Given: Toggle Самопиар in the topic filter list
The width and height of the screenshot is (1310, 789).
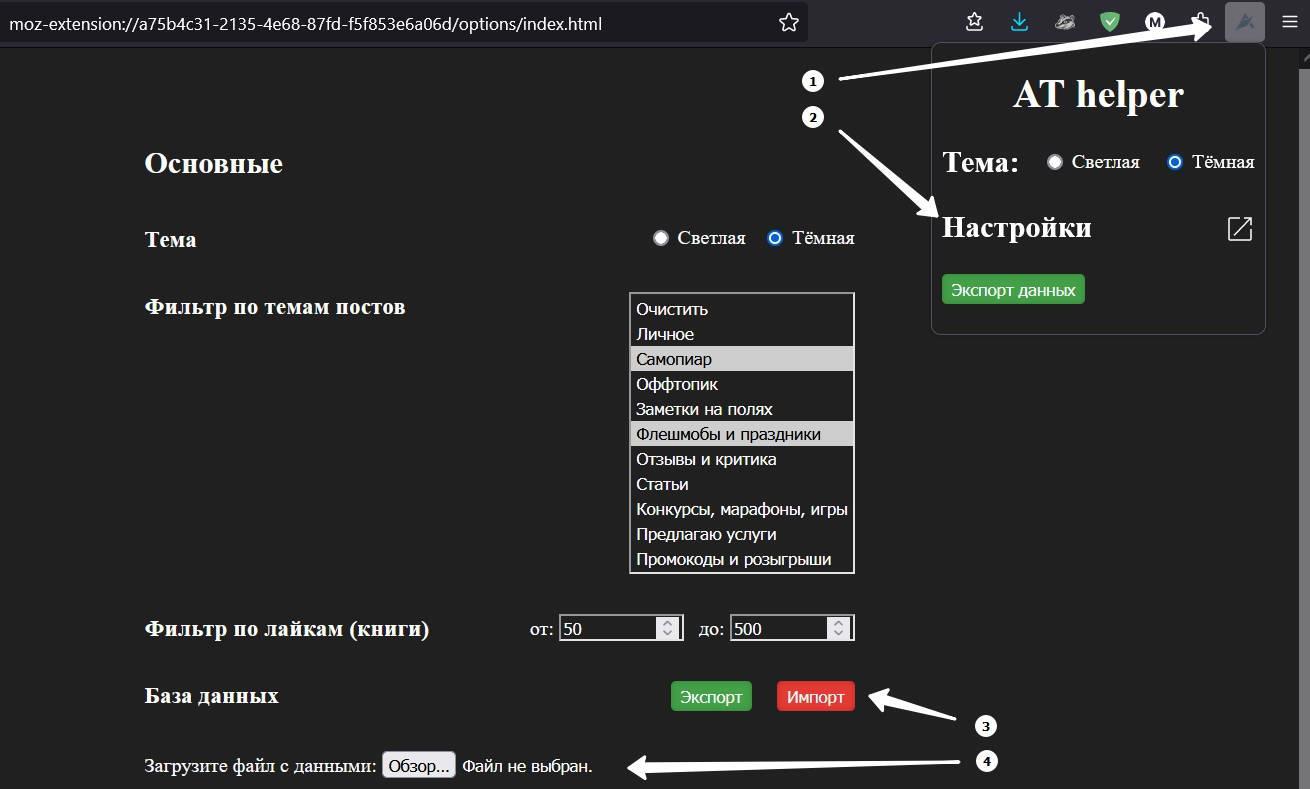Looking at the screenshot, I should click(x=742, y=359).
